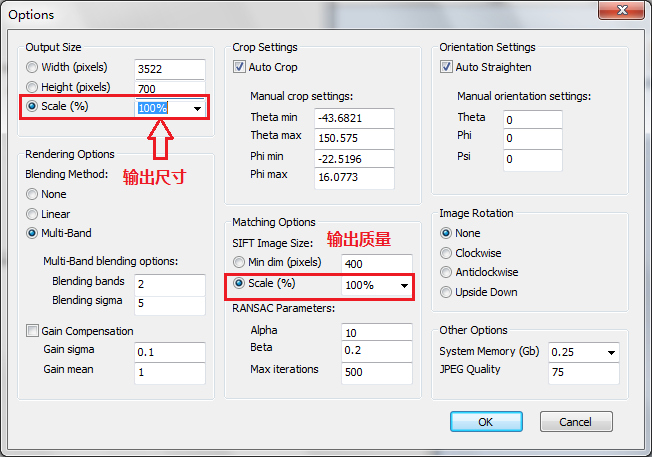
Task: Set image rotation to Clockwise
Action: click(x=447, y=252)
